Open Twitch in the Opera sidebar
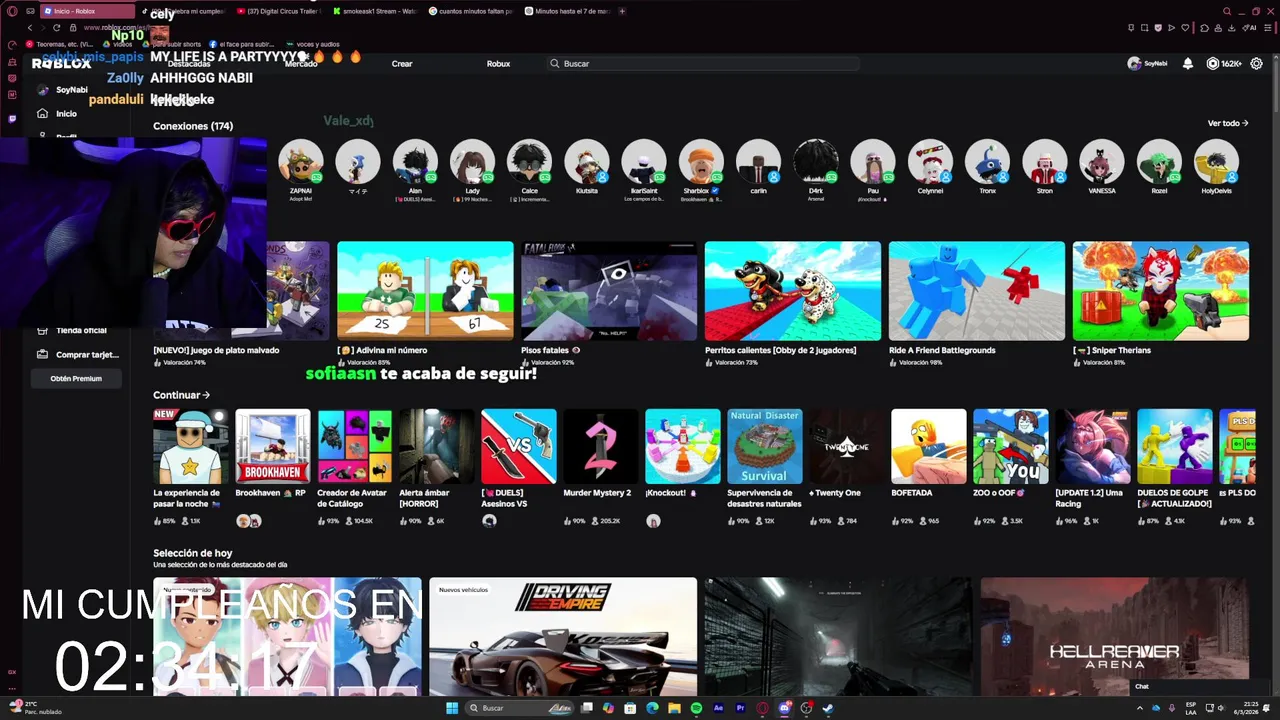Image resolution: width=1280 pixels, height=720 pixels. pos(12,119)
